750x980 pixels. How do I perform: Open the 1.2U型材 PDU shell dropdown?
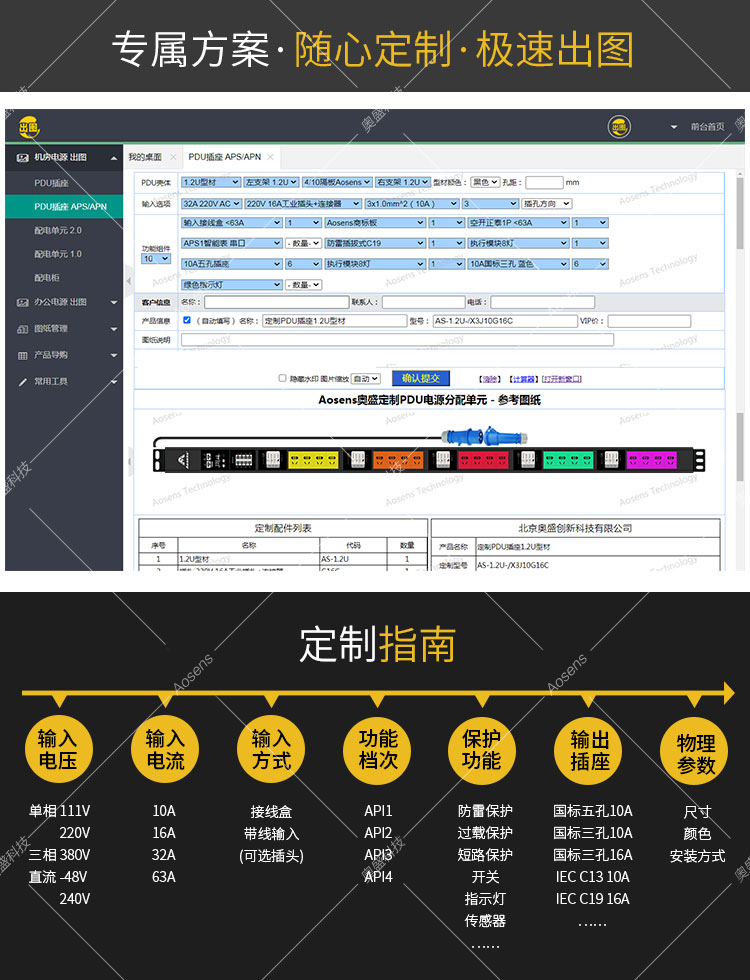click(x=210, y=183)
